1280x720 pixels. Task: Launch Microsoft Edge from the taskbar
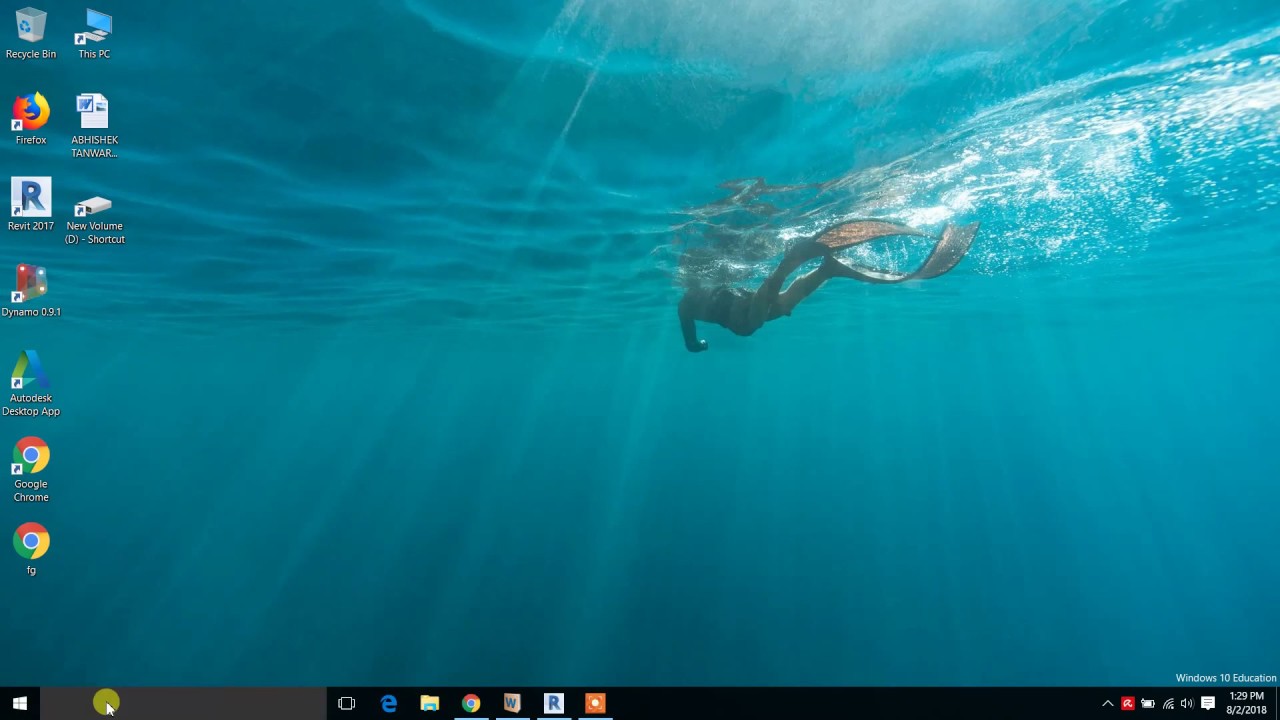click(x=388, y=703)
